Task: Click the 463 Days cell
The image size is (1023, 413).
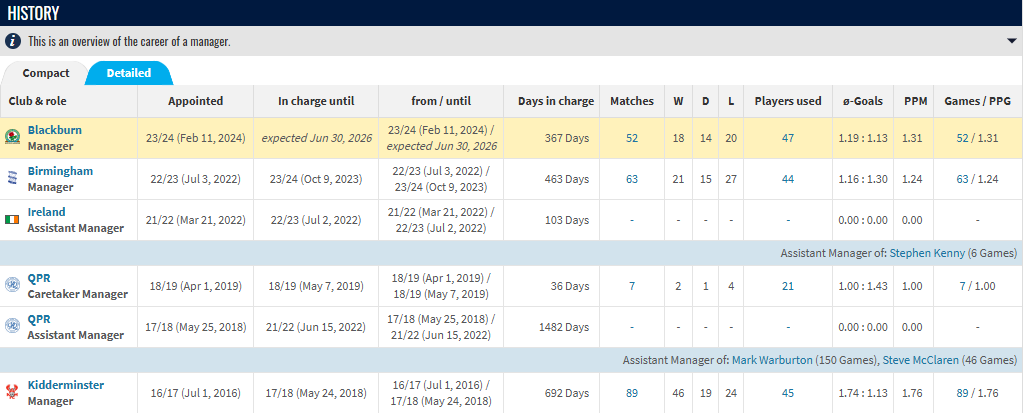Action: click(x=567, y=179)
